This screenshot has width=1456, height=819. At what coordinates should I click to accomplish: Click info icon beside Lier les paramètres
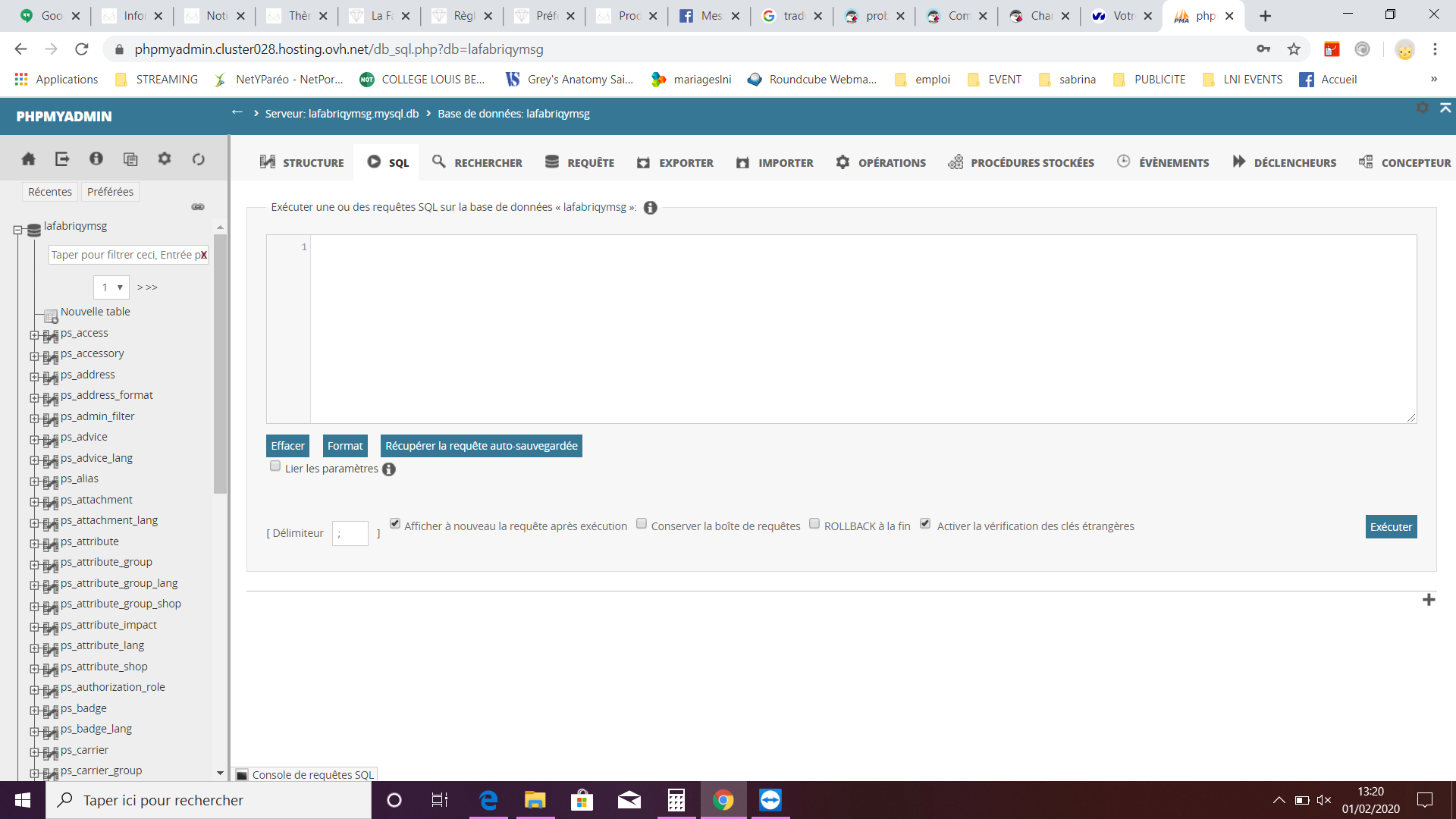tap(389, 469)
